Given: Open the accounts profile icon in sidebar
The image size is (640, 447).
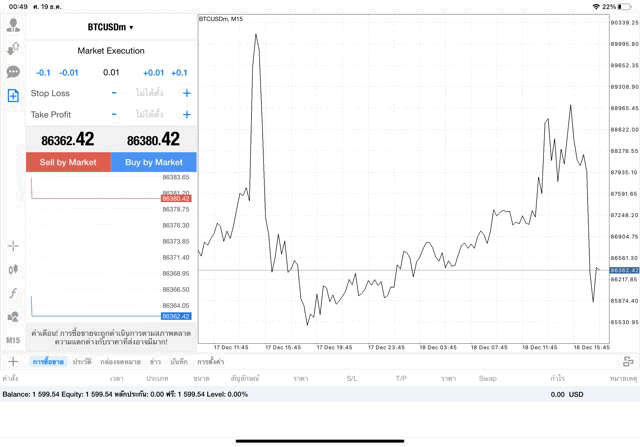Looking at the screenshot, I should (x=13, y=25).
